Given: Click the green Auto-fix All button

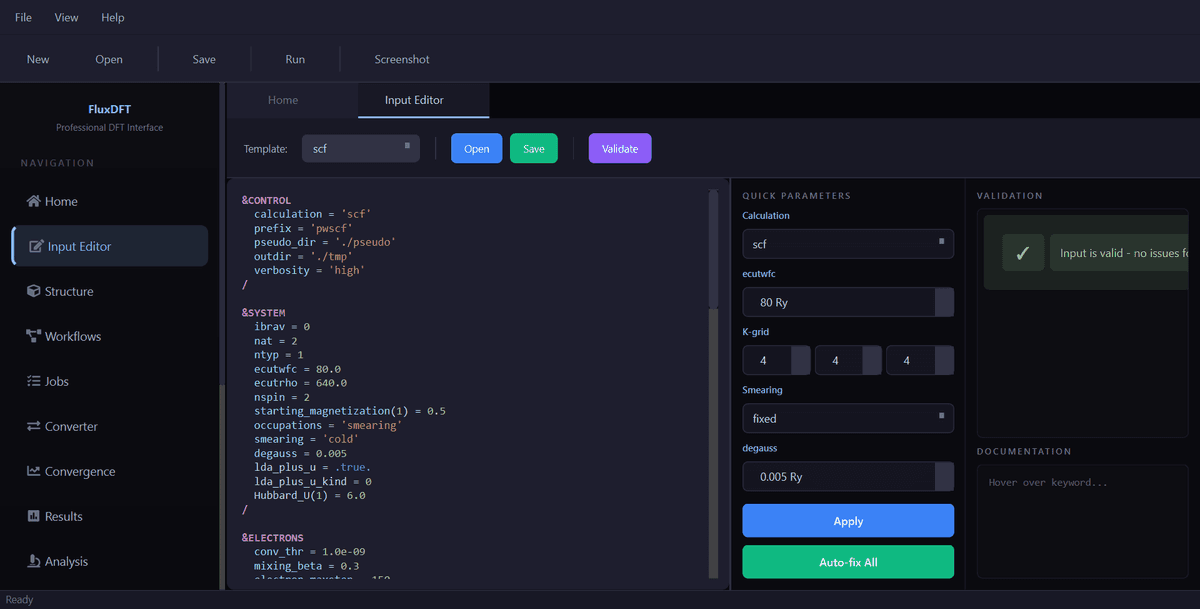Looking at the screenshot, I should [847, 562].
